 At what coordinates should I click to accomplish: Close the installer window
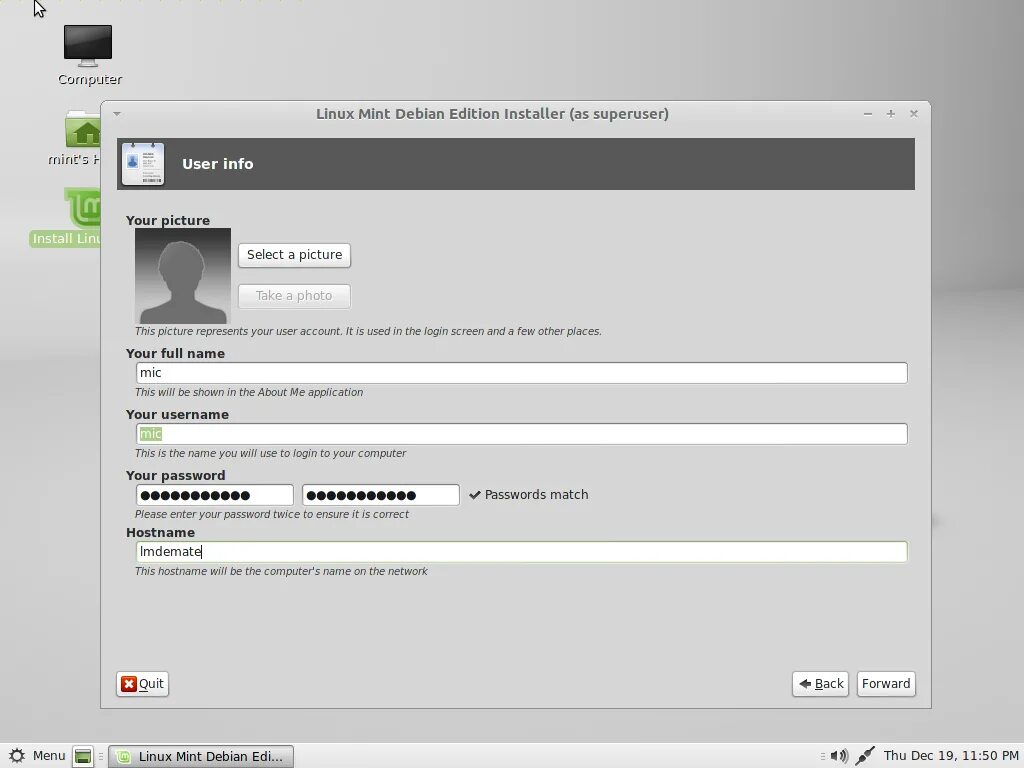tap(914, 114)
